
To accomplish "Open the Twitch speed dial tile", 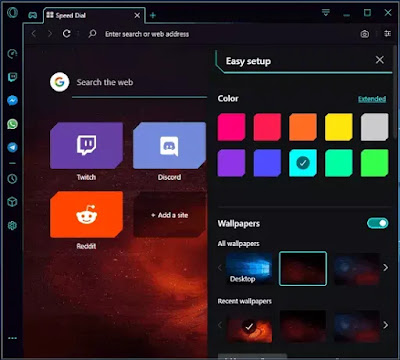I will [x=86, y=145].
